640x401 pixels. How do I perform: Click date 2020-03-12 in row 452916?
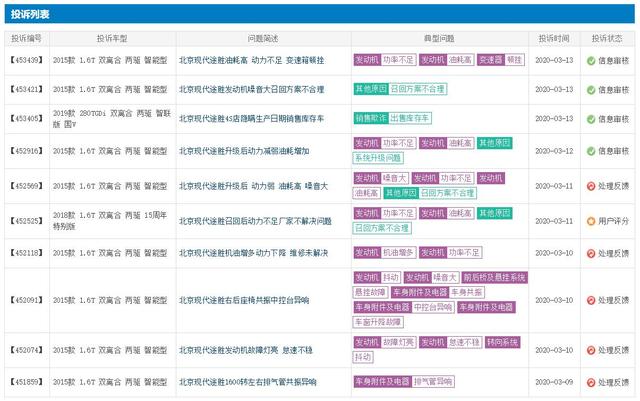point(554,151)
